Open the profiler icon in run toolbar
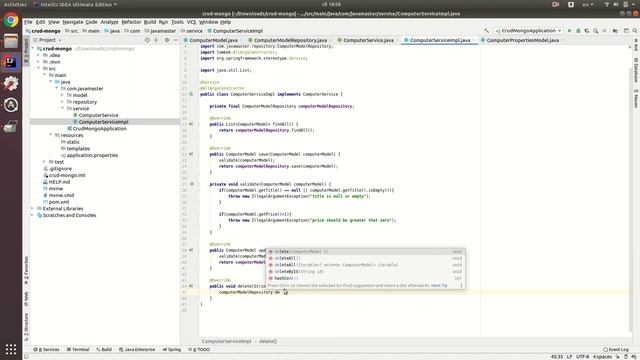The width and height of the screenshot is (640, 360). (x=596, y=31)
